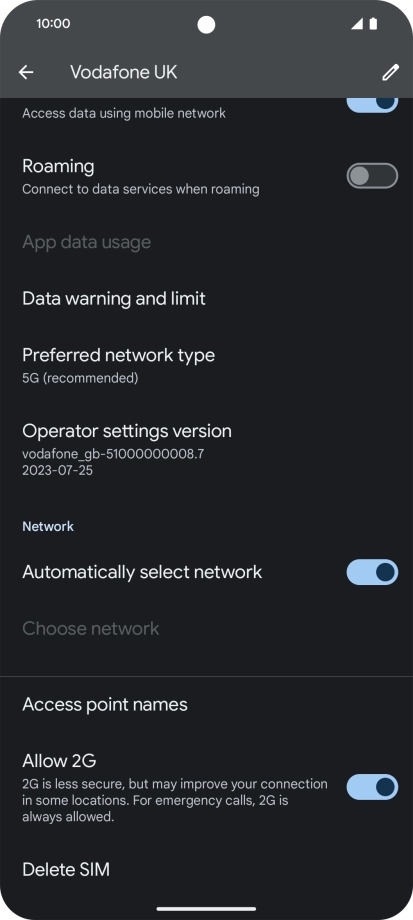
Task: Toggle the mobile data switch at top
Action: click(372, 104)
